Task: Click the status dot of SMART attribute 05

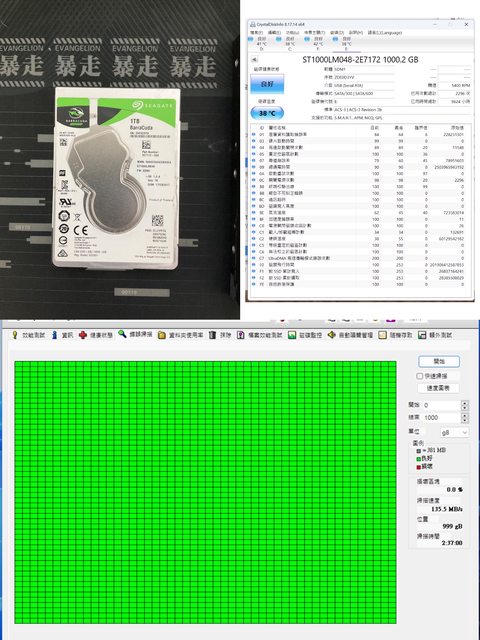Action: [253, 154]
